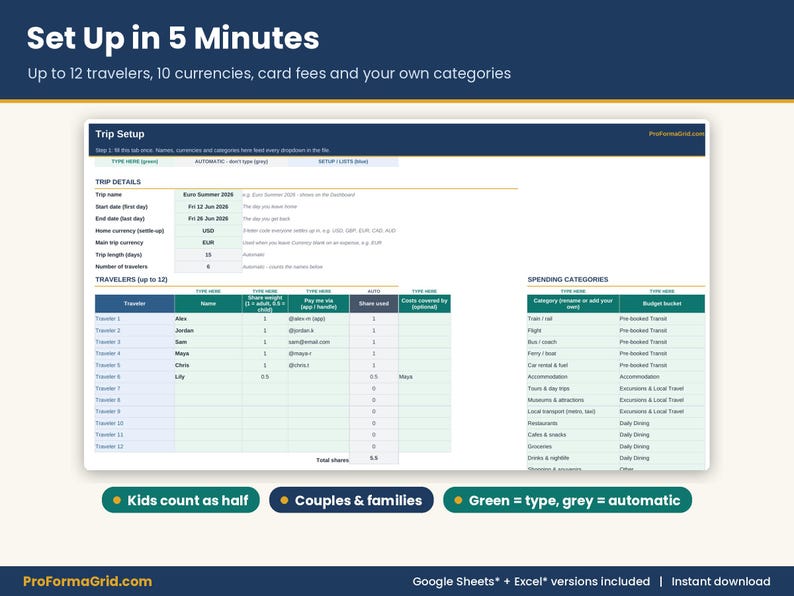Click the Number of travelers value "6"
Image resolution: width=794 pixels, height=596 pixels.
[208, 266]
